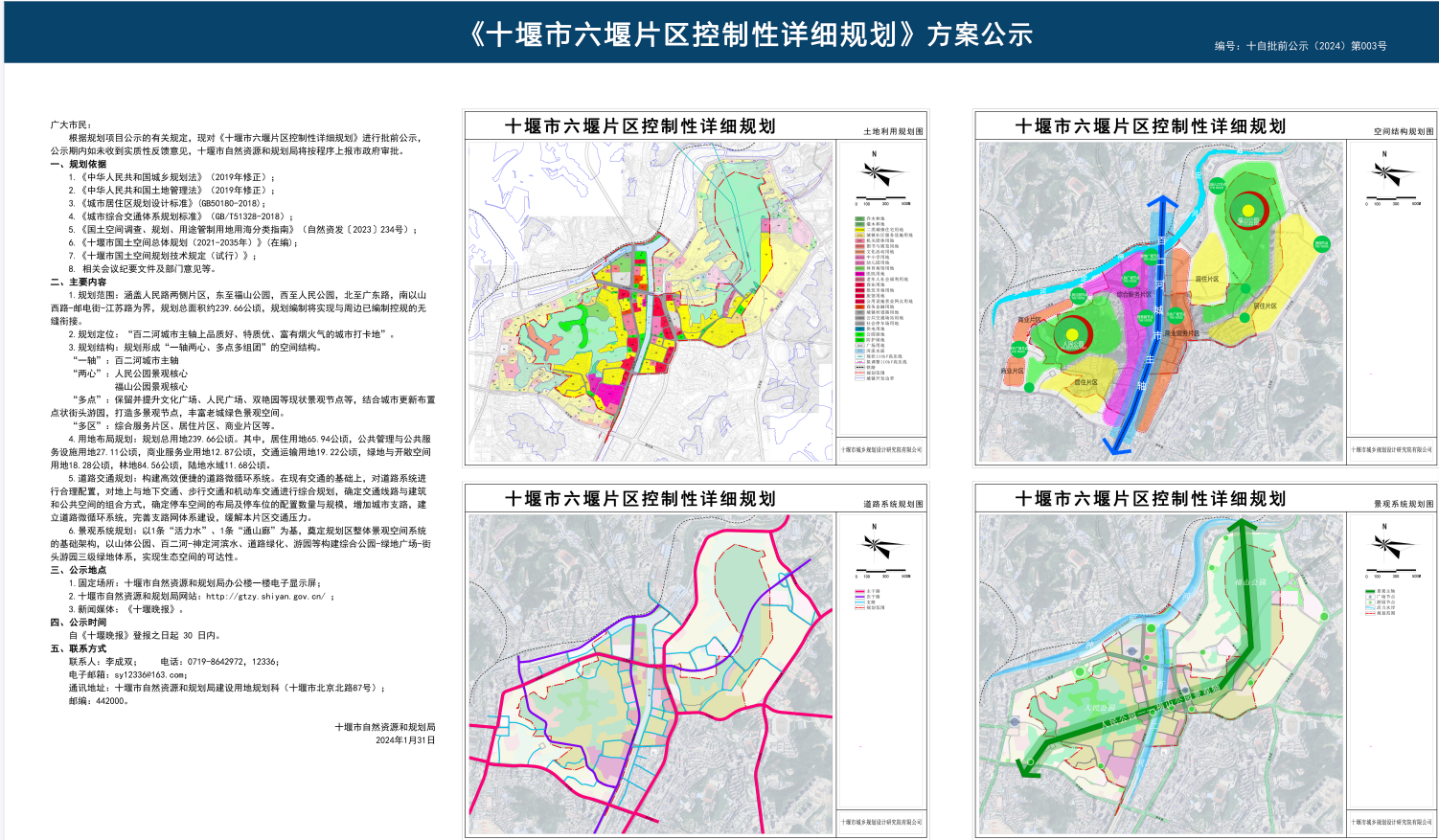Click design institute credit under 土地利用规划图 legend

click(x=881, y=449)
